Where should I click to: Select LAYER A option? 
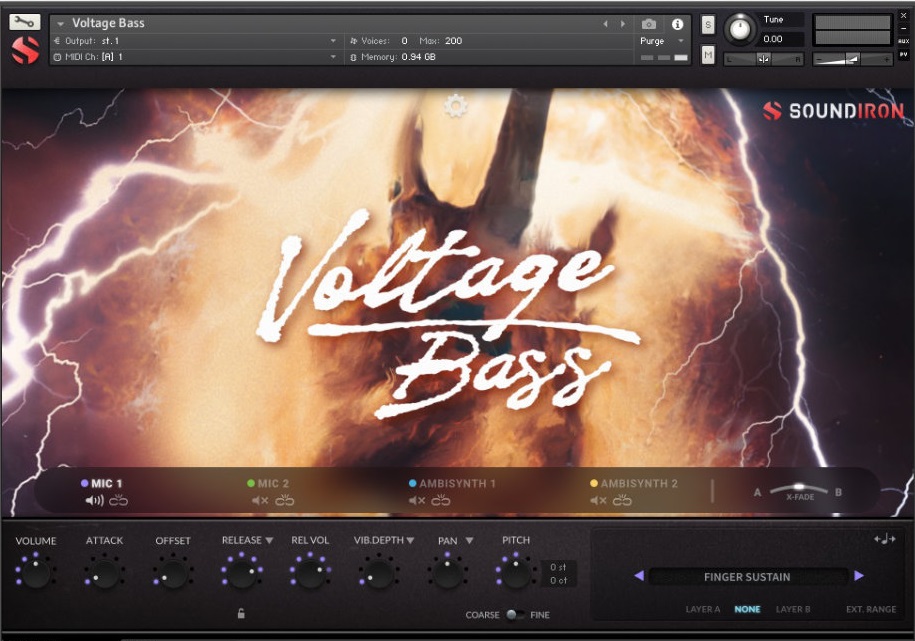703,609
